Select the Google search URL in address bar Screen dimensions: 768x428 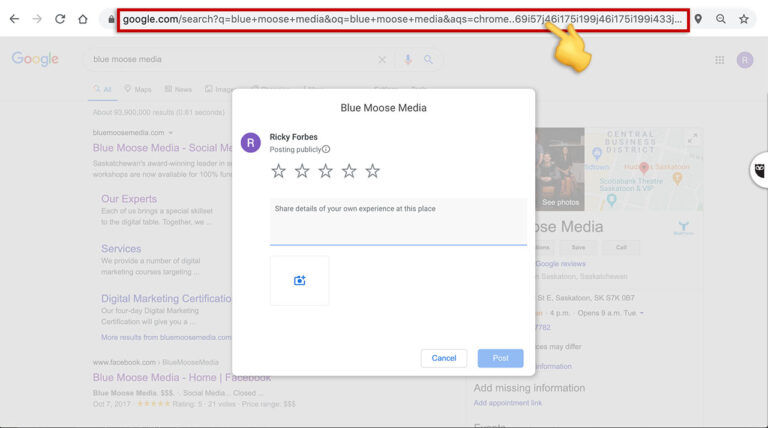[403, 20]
